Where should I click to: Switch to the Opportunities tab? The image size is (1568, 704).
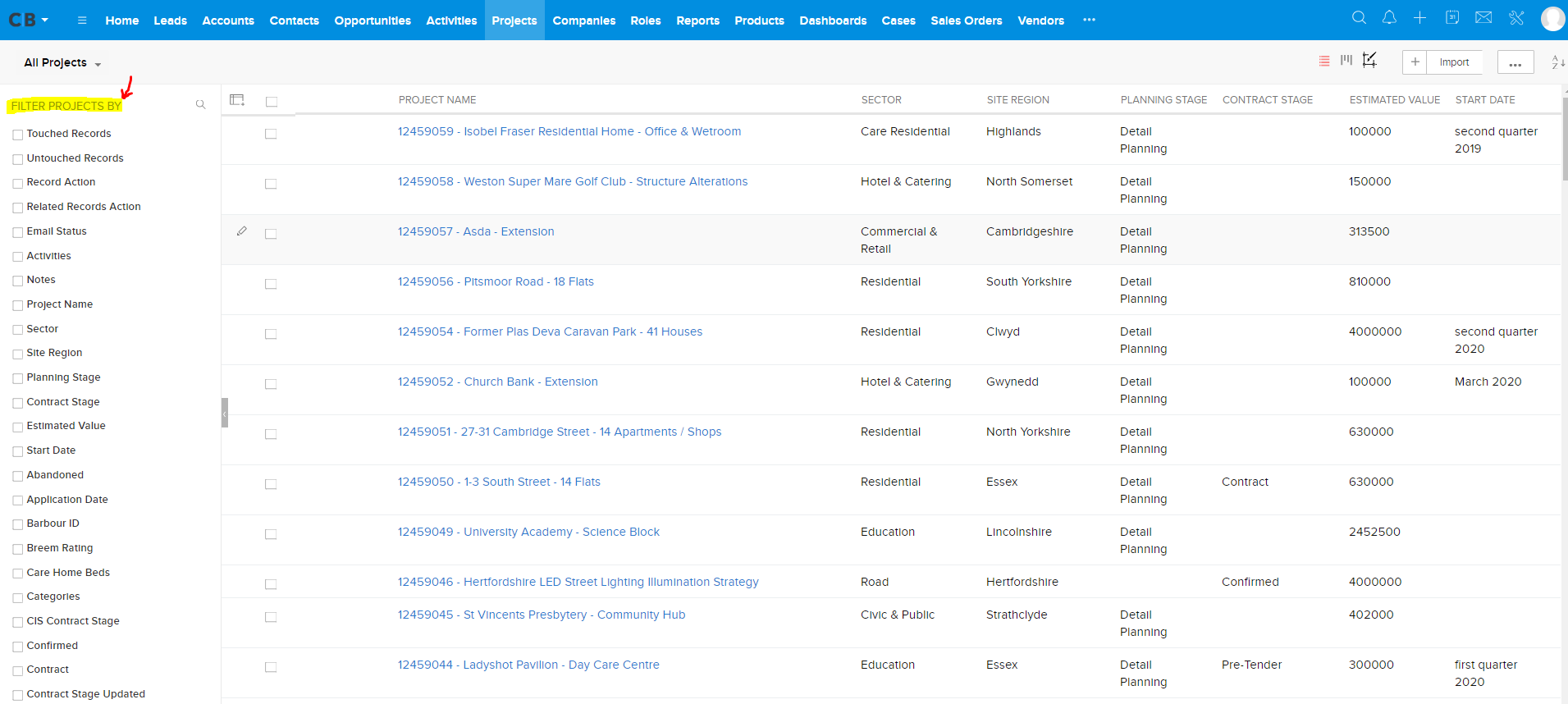(x=373, y=21)
